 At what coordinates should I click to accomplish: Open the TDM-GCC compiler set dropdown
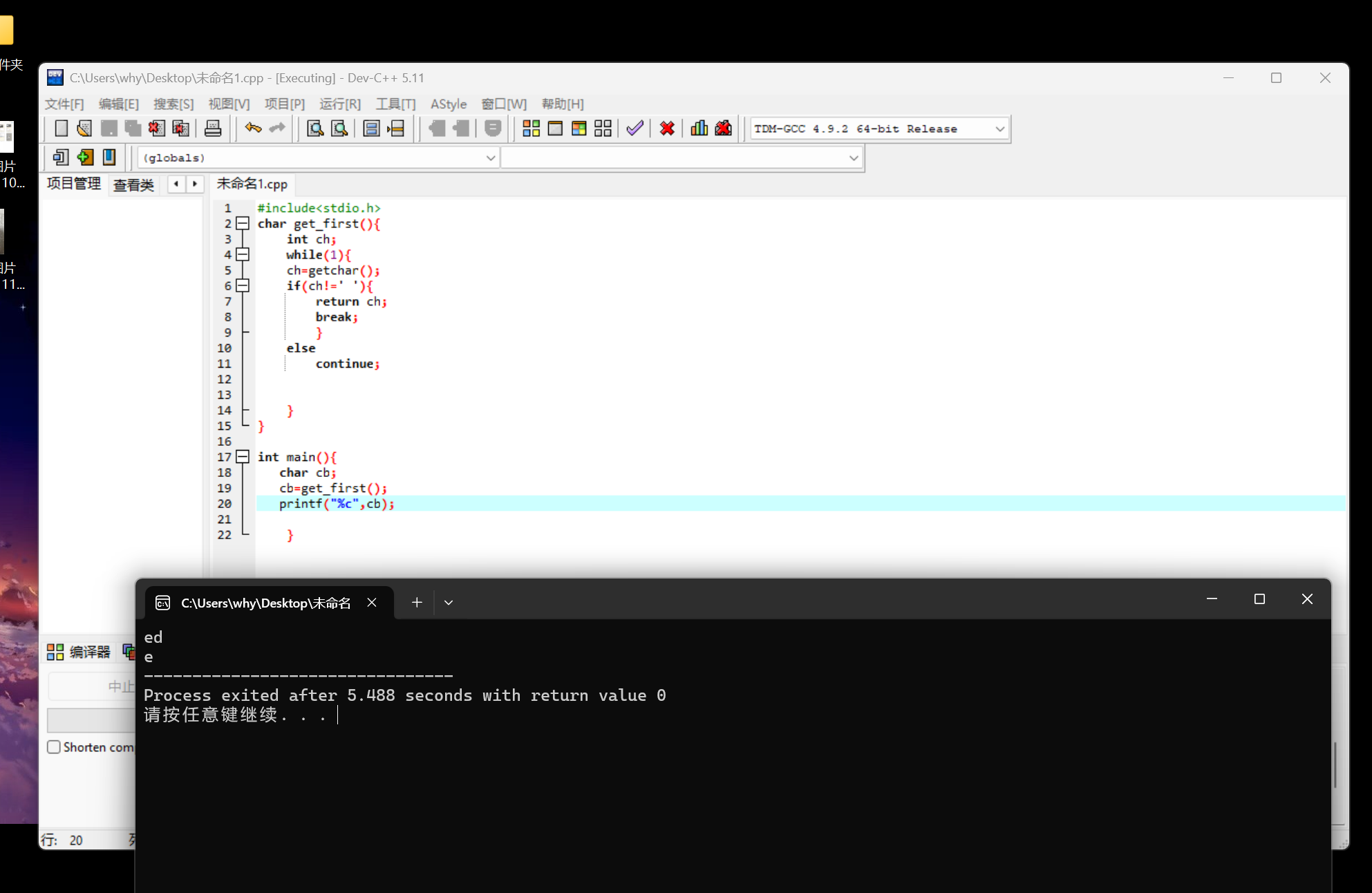[999, 129]
